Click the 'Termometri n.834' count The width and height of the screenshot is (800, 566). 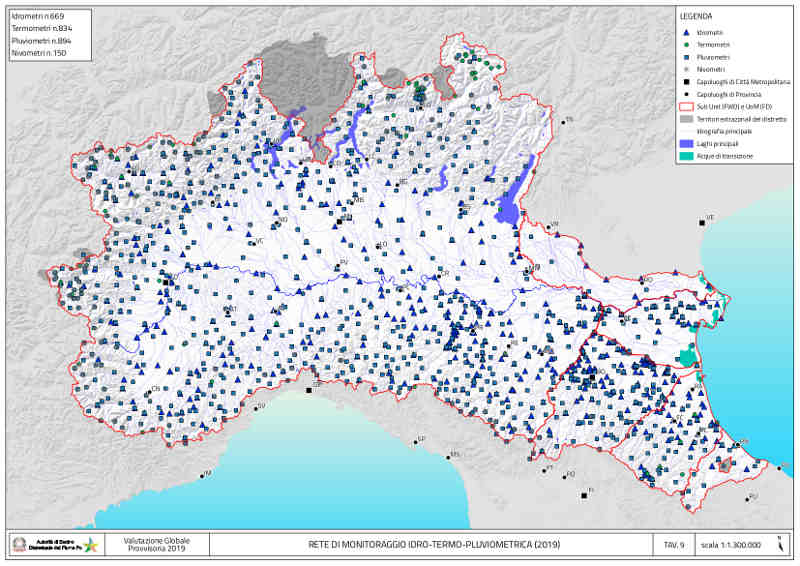pyautogui.click(x=42, y=29)
